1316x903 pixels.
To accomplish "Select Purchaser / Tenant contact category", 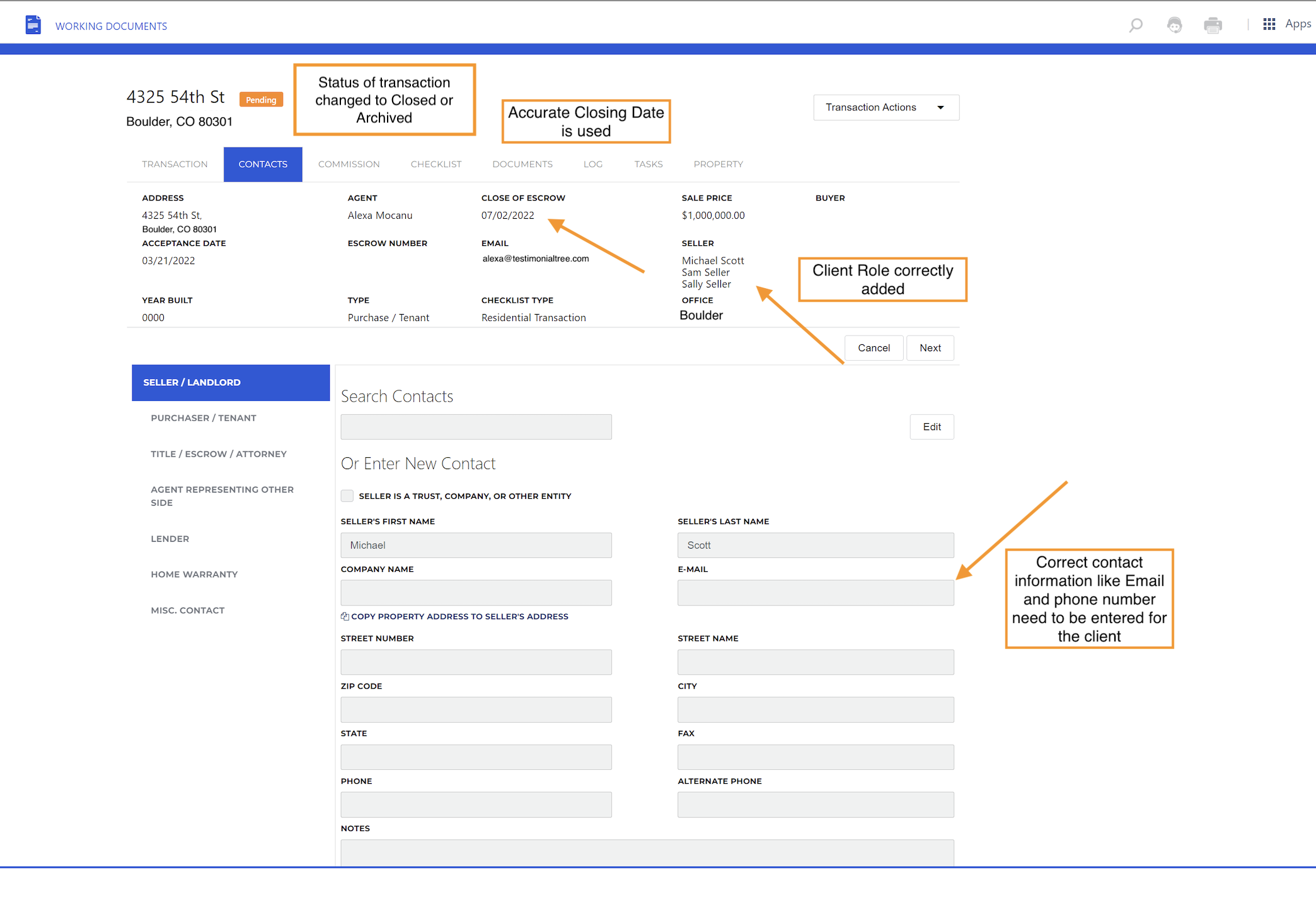I will (x=204, y=418).
